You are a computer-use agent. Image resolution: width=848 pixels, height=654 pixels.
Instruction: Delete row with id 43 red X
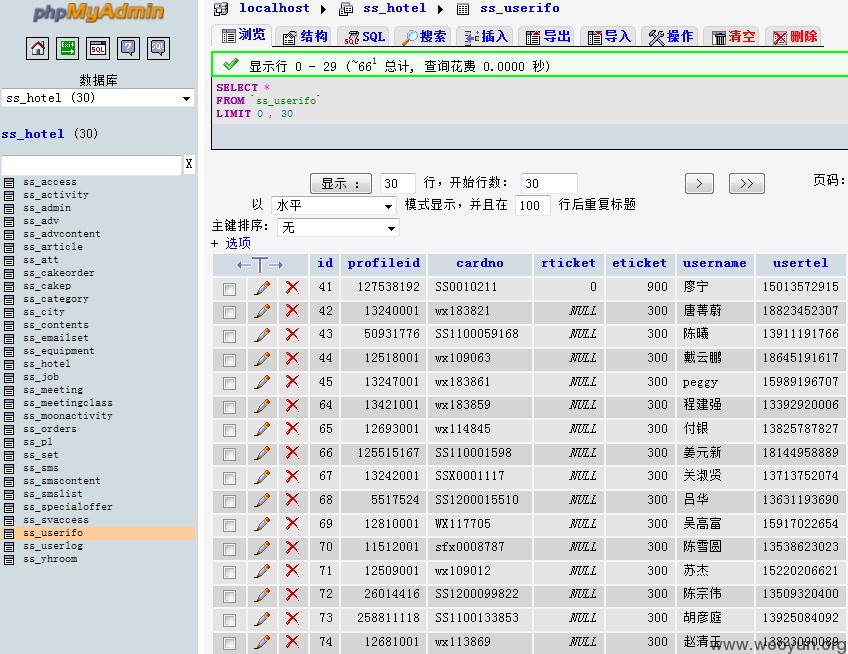(x=293, y=335)
